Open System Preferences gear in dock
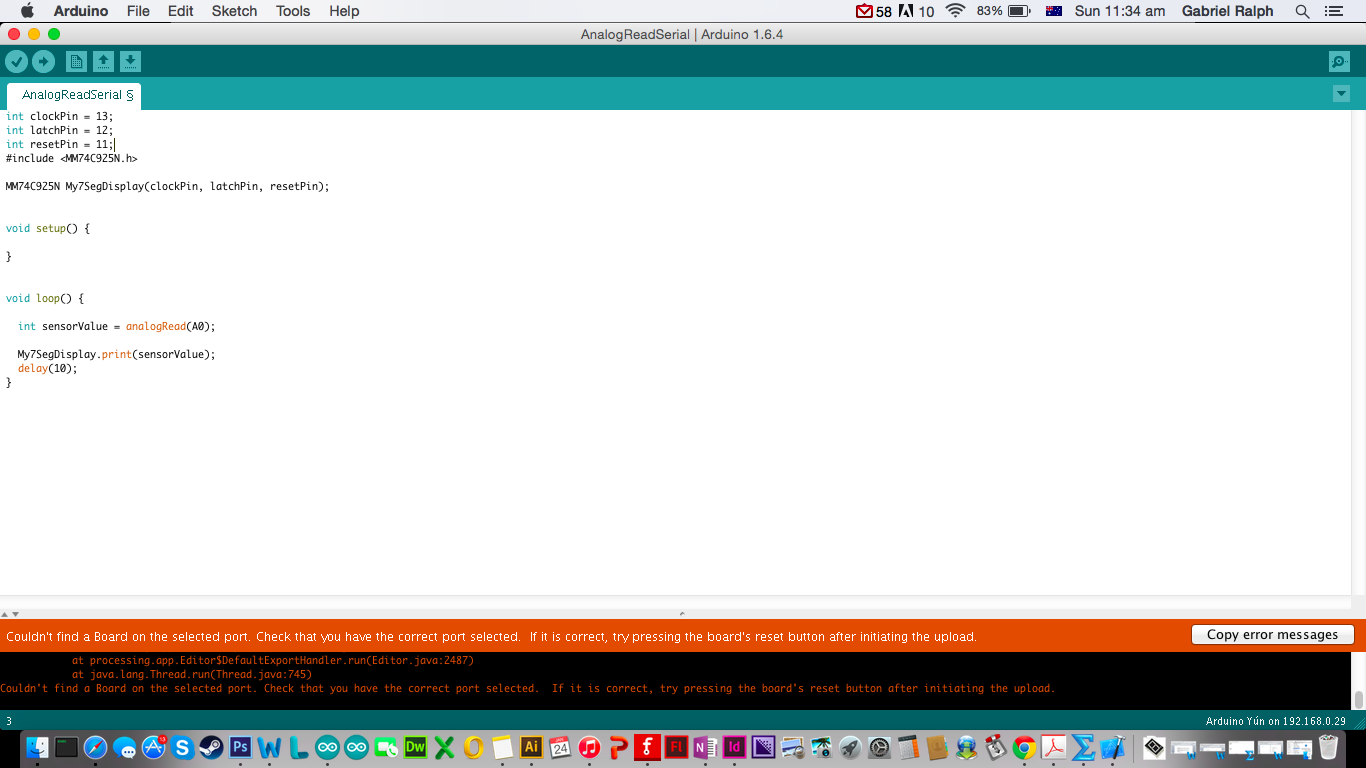 (879, 747)
